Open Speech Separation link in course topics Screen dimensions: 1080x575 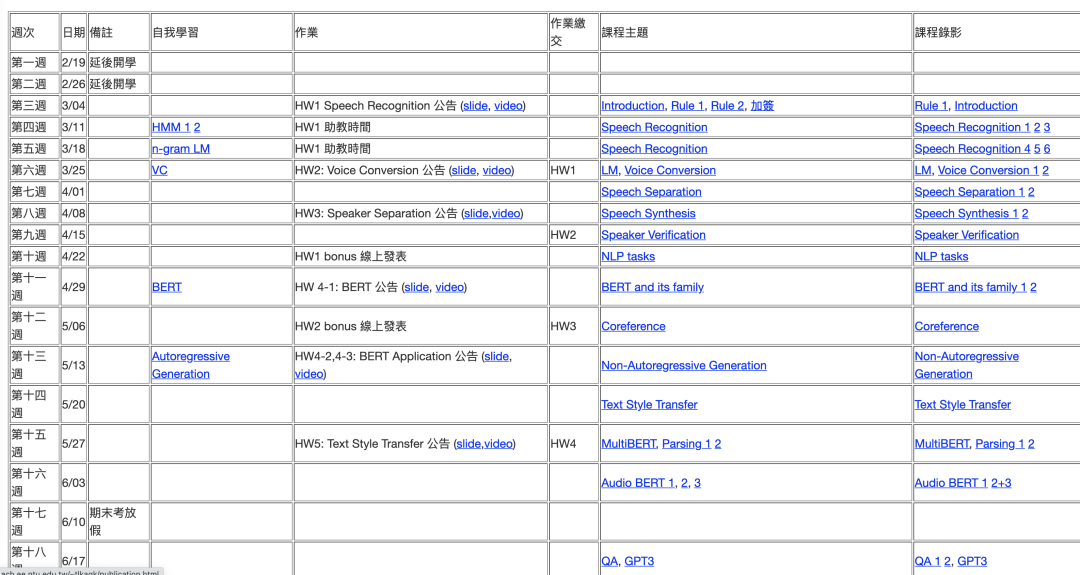652,192
